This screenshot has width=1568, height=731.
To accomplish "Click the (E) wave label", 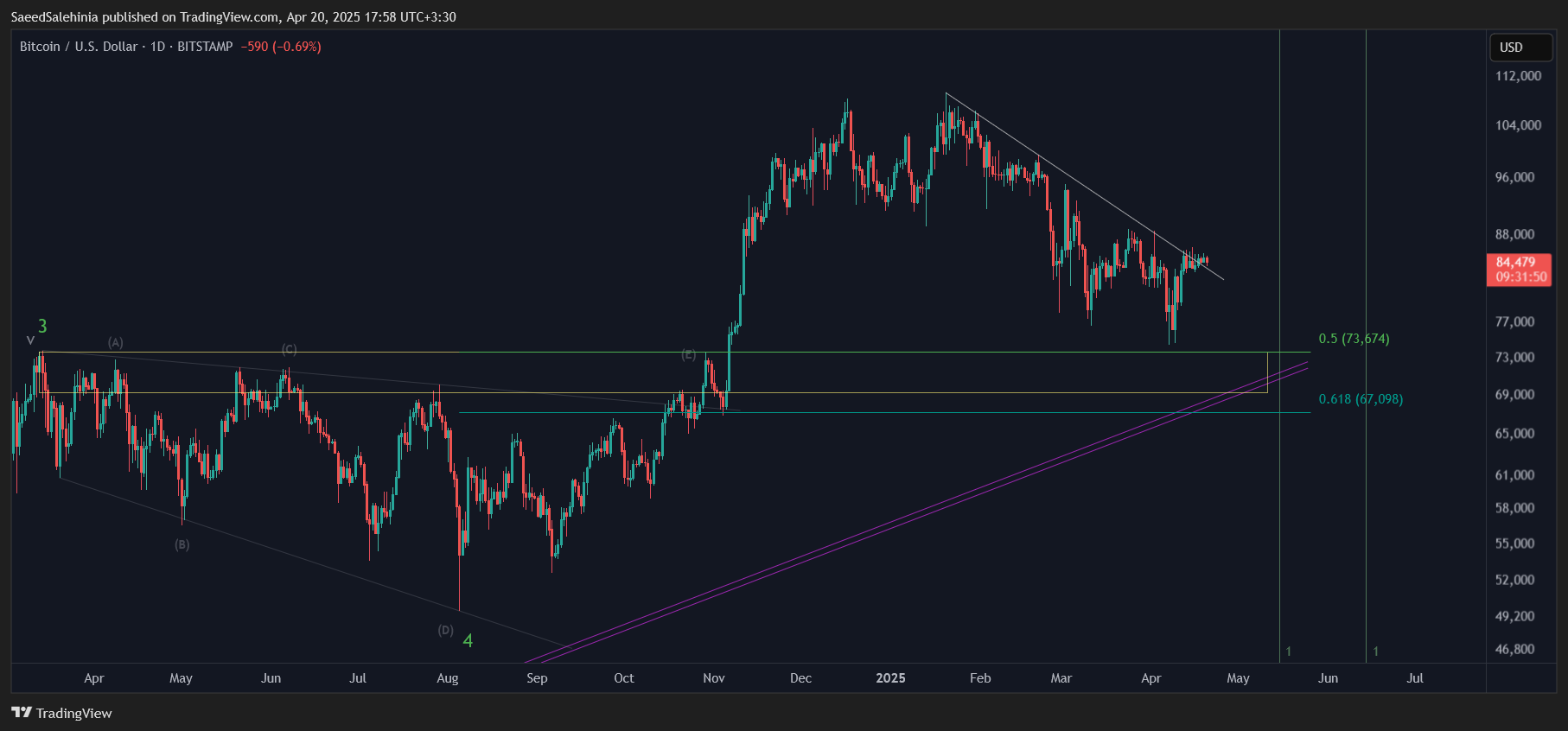I will [x=688, y=354].
